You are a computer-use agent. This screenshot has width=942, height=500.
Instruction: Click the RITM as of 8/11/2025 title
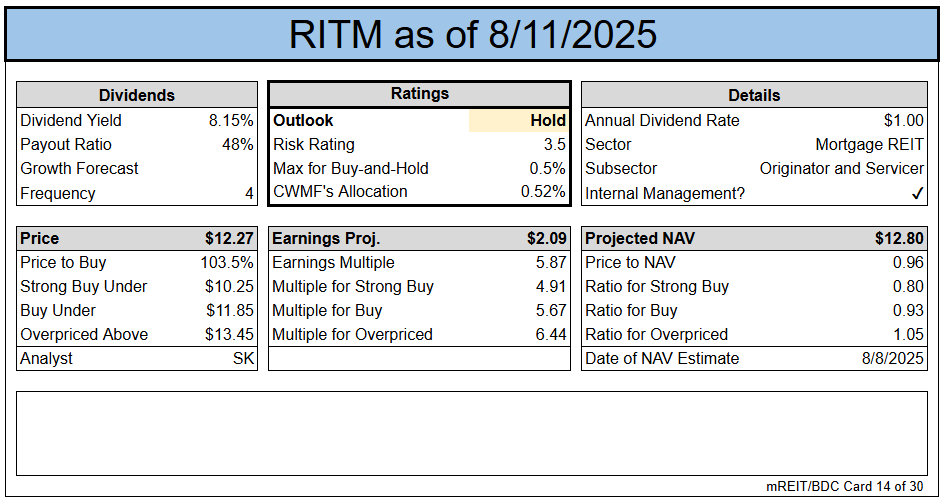point(472,34)
